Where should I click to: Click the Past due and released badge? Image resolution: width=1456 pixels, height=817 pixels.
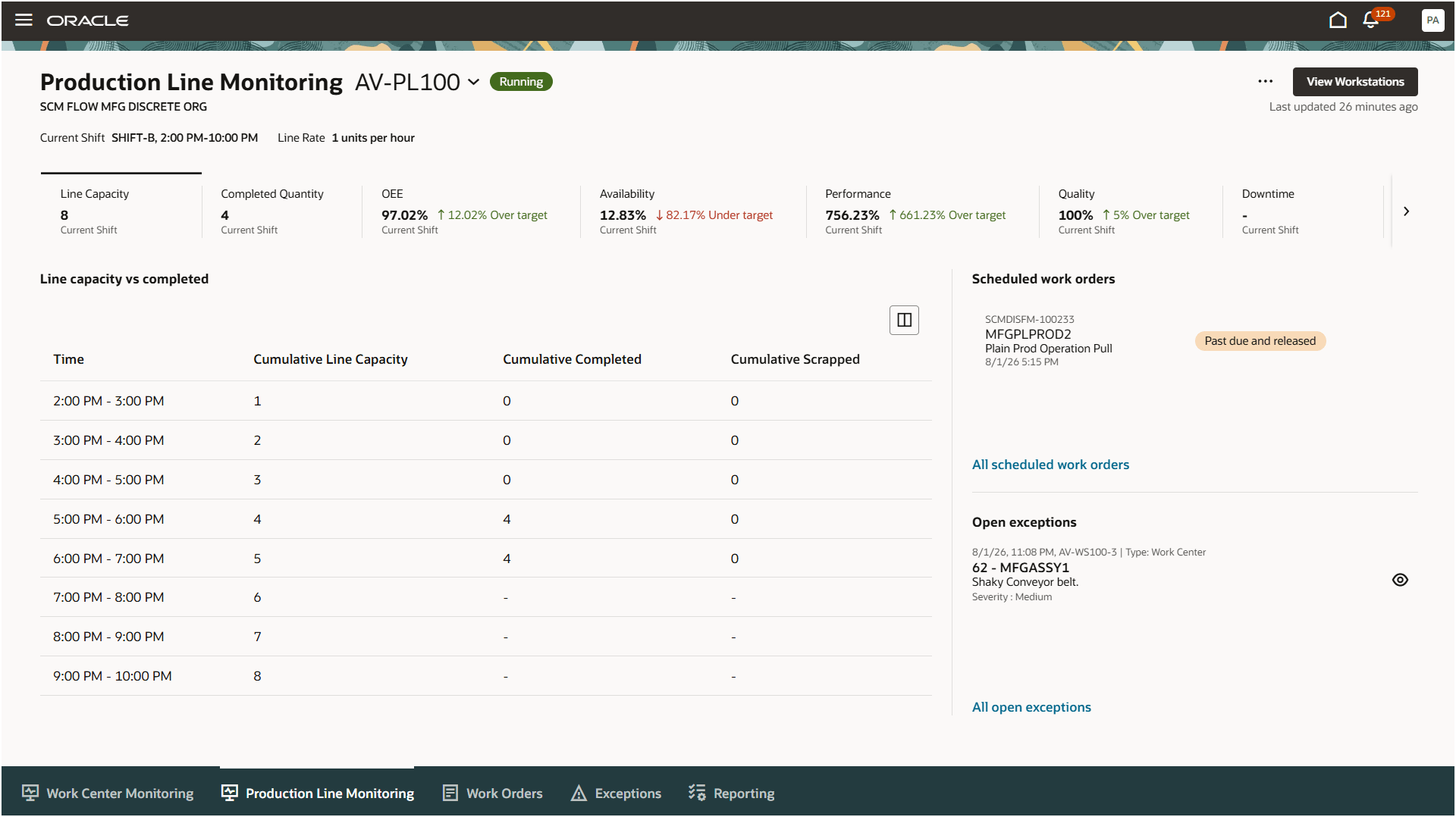(x=1260, y=341)
